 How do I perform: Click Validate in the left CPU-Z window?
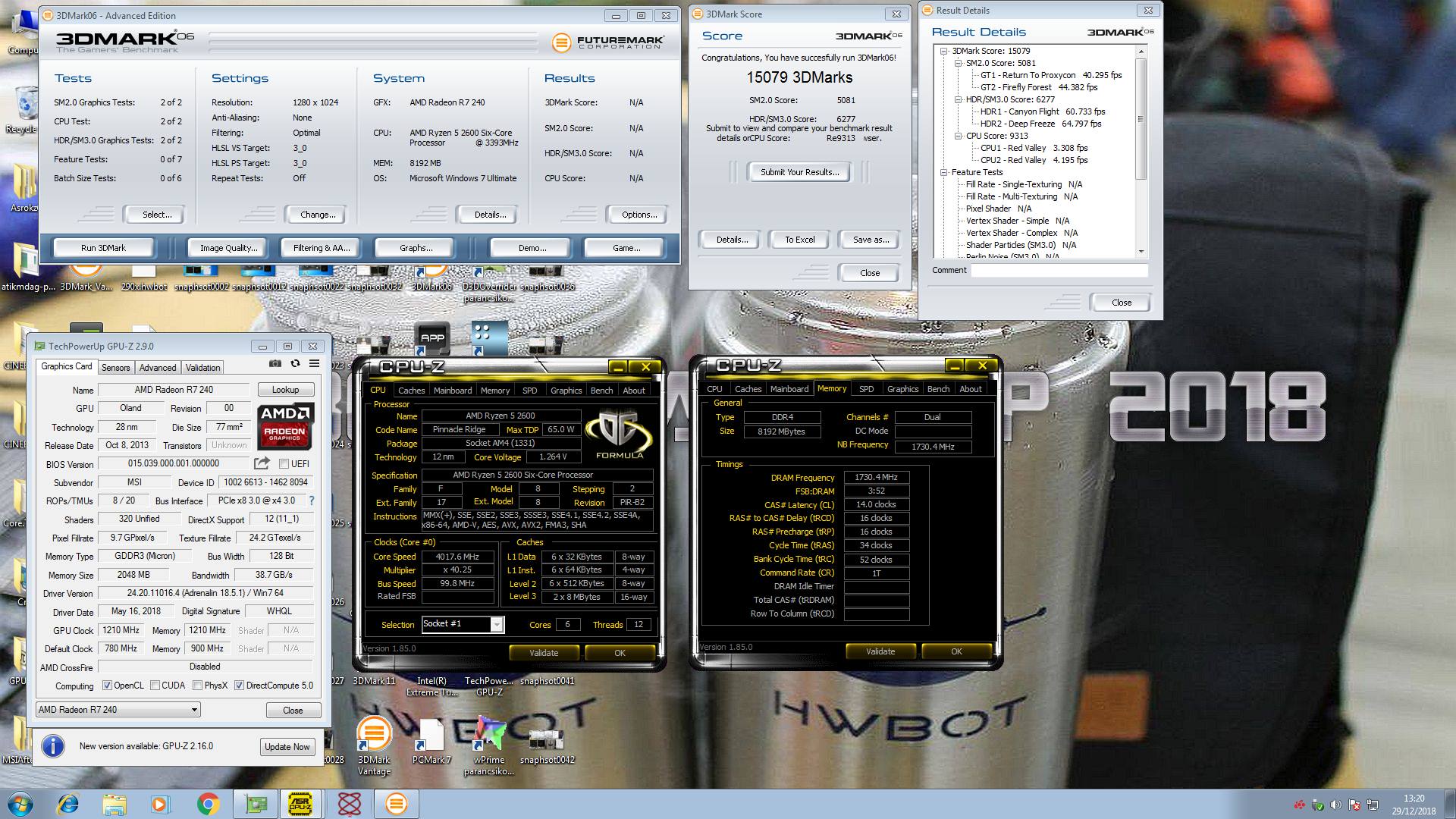point(544,653)
